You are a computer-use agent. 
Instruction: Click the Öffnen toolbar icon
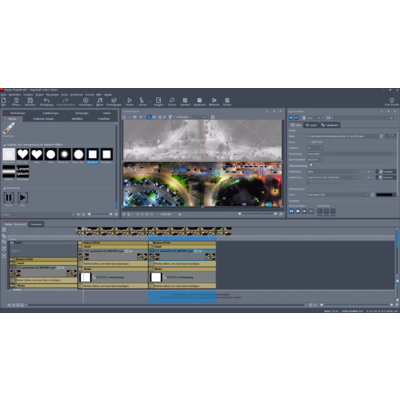pos(16,101)
